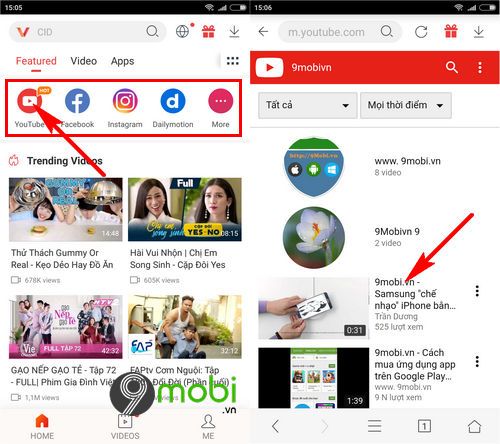The image size is (500, 444).
Task: Click Trần Dương uploader name
Action: (396, 316)
